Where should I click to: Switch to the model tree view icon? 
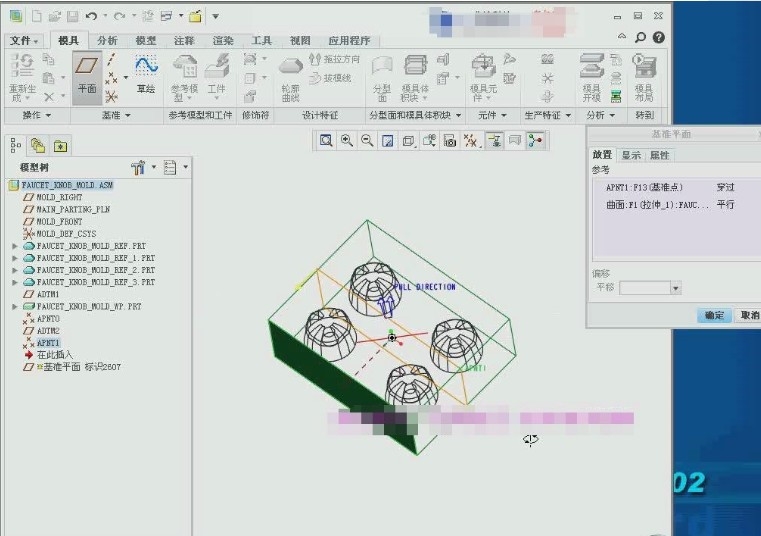[16, 145]
